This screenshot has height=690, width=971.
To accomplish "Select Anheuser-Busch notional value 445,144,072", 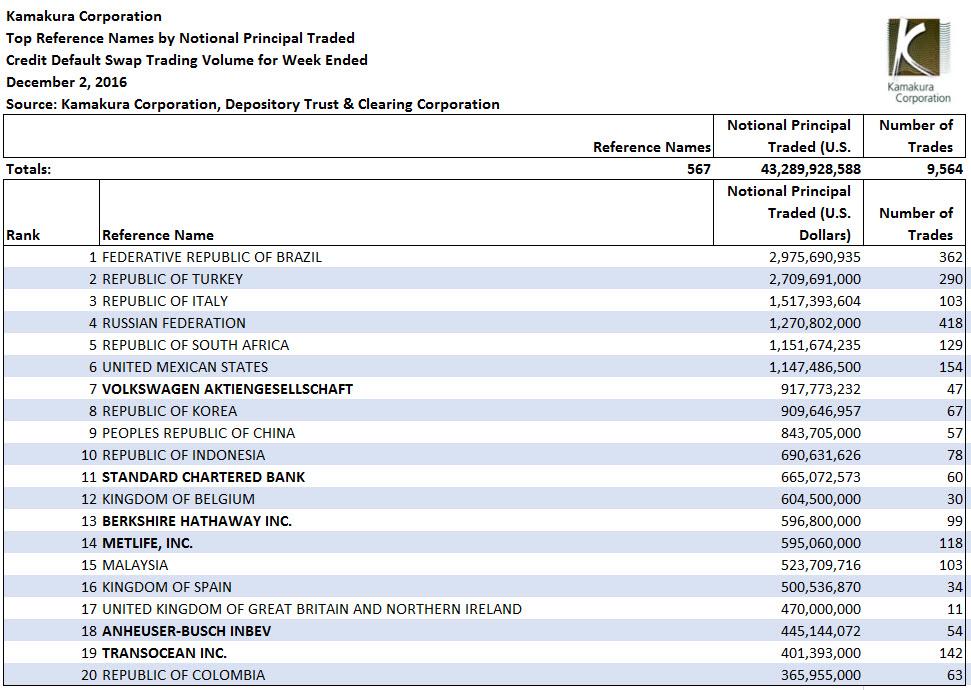I will 821,631.
